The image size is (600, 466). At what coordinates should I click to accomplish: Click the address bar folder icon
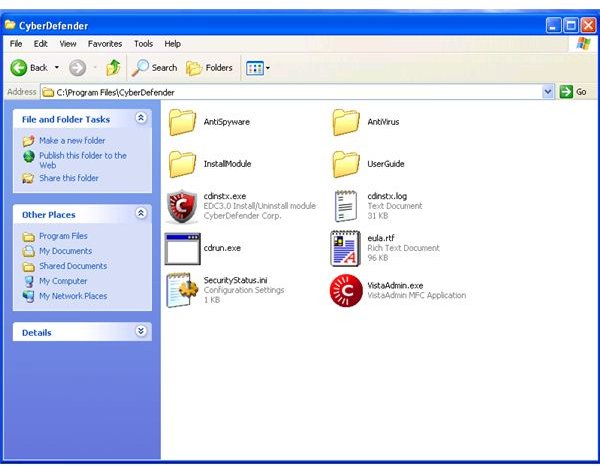click(x=48, y=92)
